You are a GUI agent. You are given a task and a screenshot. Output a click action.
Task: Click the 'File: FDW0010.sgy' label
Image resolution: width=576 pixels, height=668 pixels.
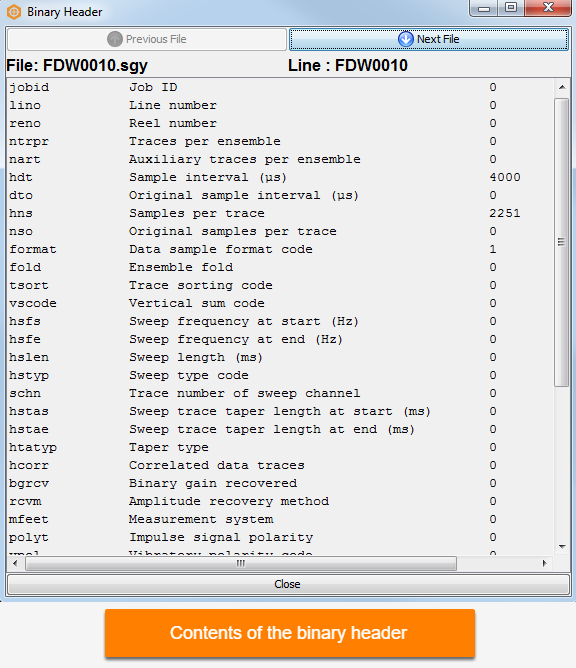[77, 66]
